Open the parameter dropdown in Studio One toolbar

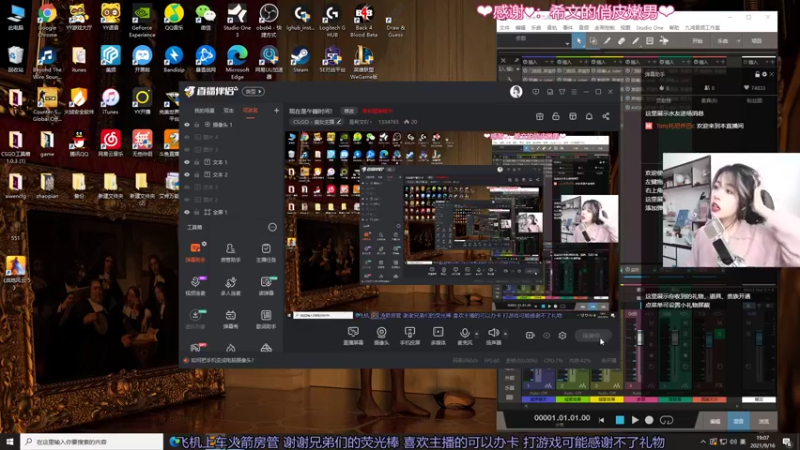[x=567, y=44]
